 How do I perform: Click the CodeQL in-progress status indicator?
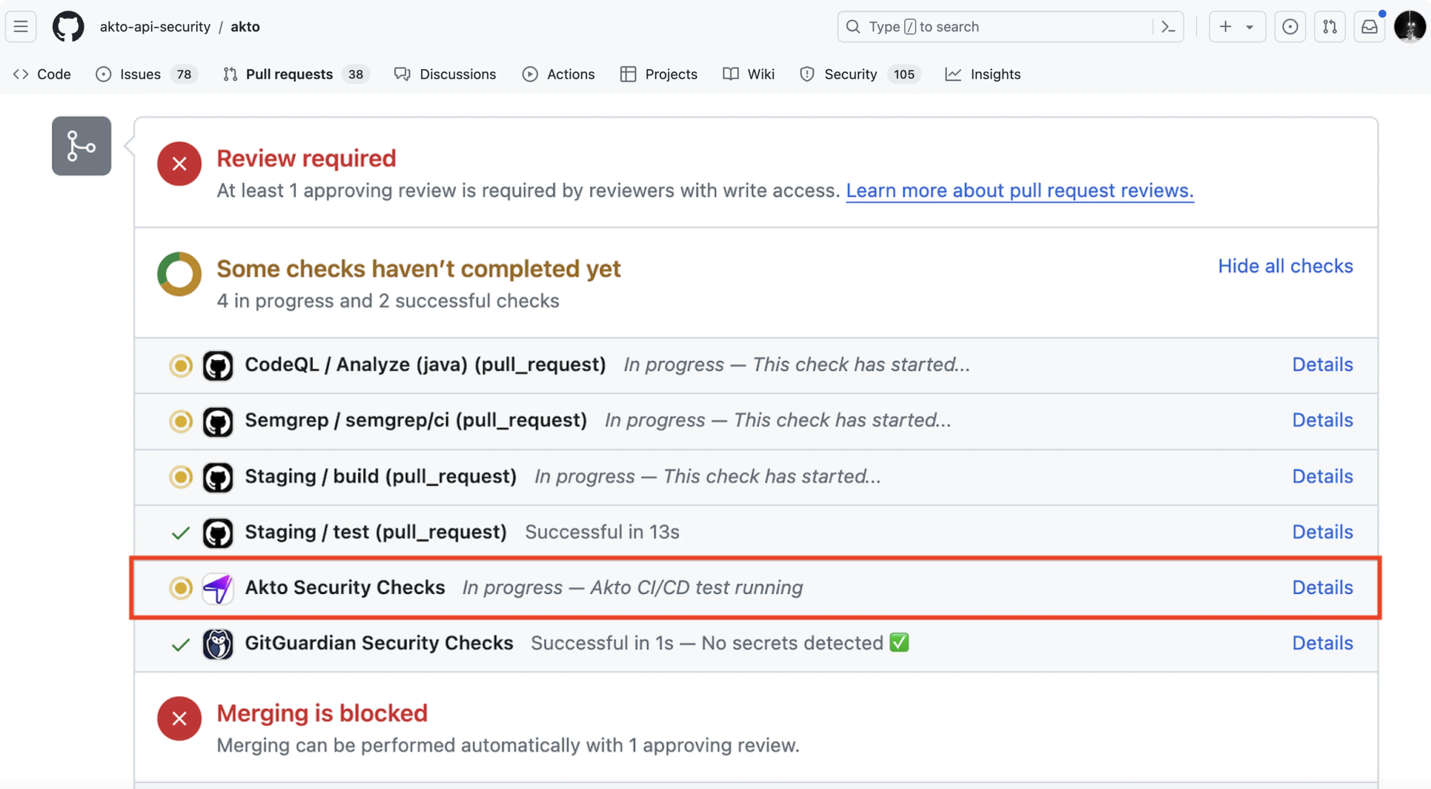click(x=181, y=366)
